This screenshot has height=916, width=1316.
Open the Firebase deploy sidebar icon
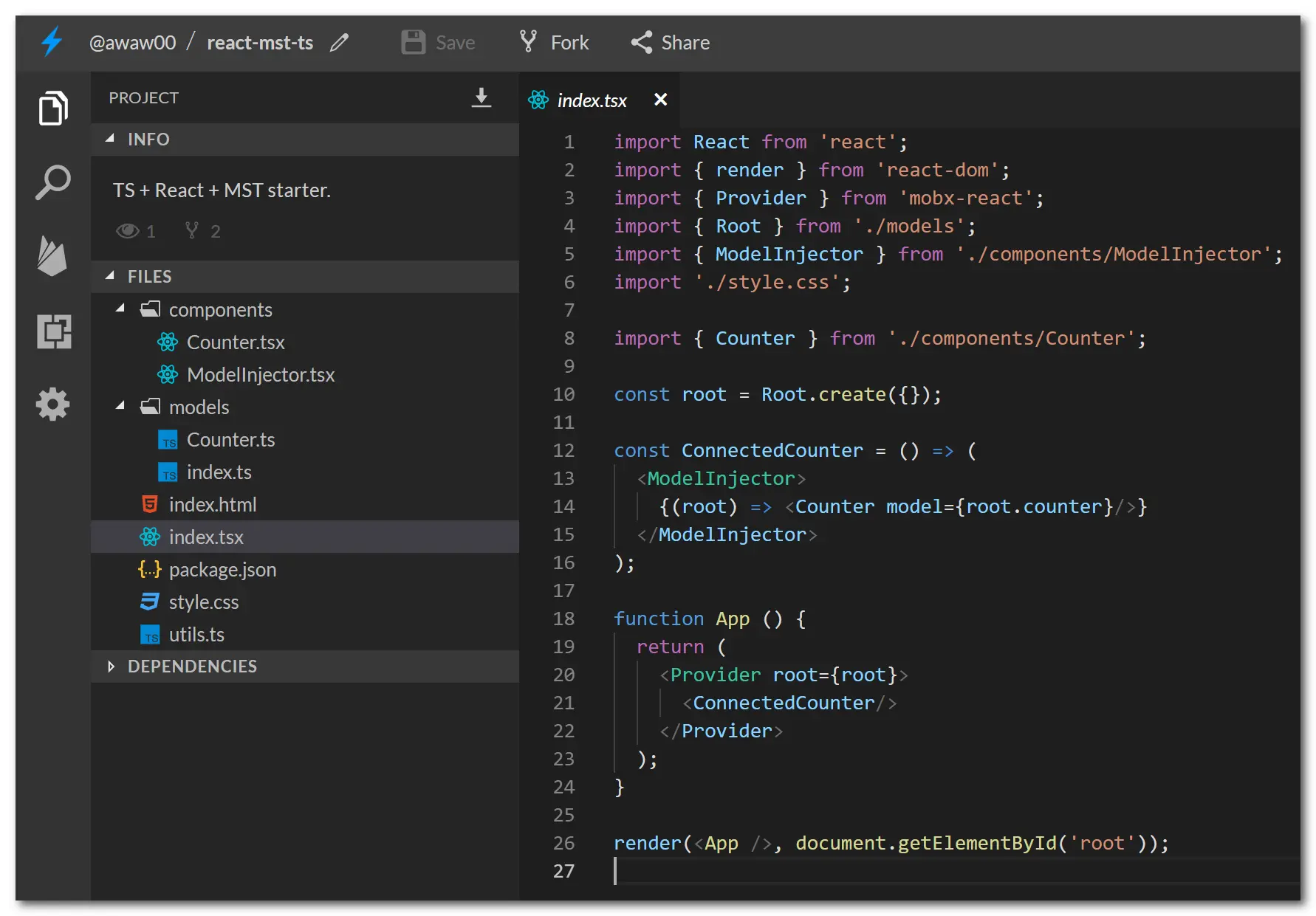click(x=52, y=256)
